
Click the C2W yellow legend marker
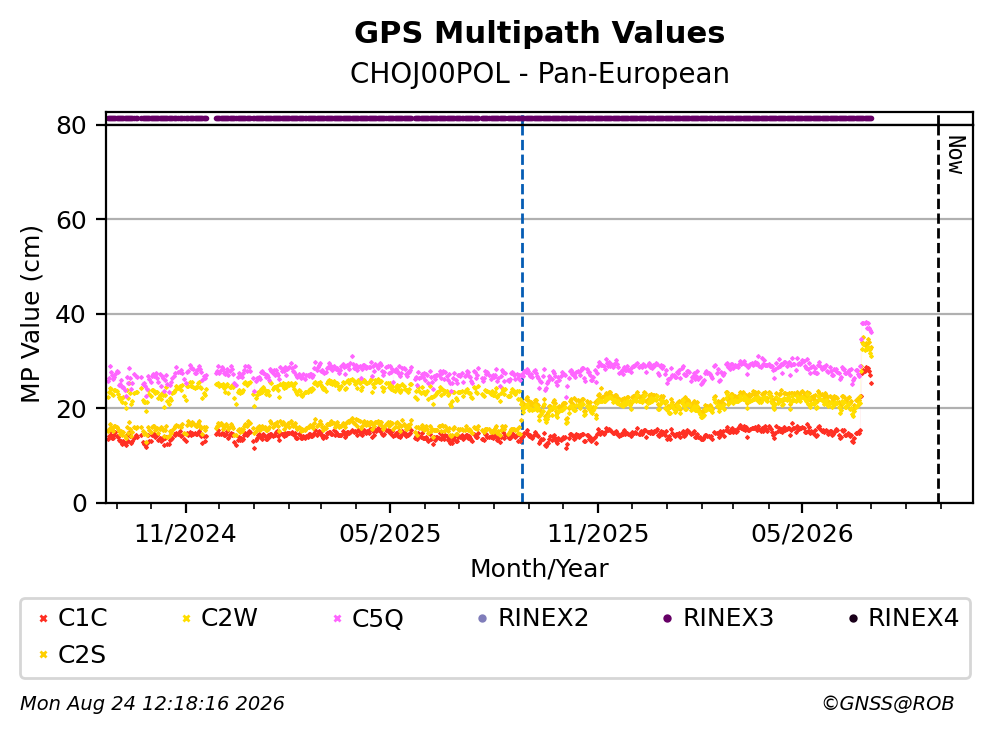point(186,618)
